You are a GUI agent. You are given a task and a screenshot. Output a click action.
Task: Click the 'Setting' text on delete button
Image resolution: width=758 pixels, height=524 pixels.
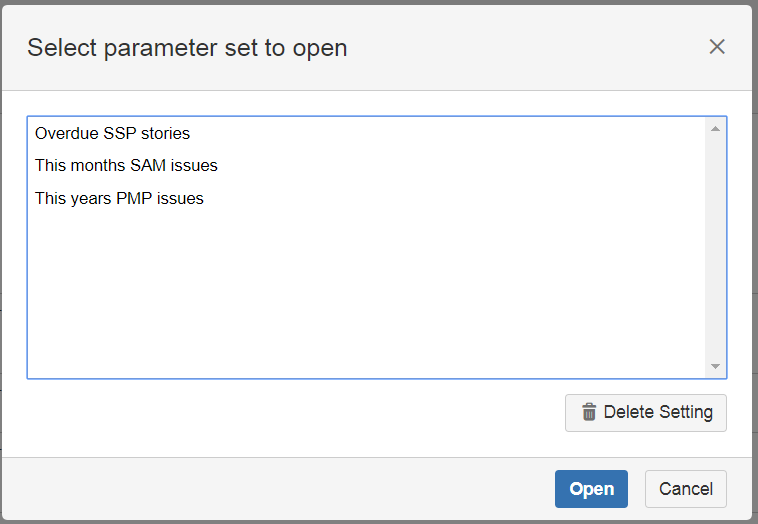685,412
